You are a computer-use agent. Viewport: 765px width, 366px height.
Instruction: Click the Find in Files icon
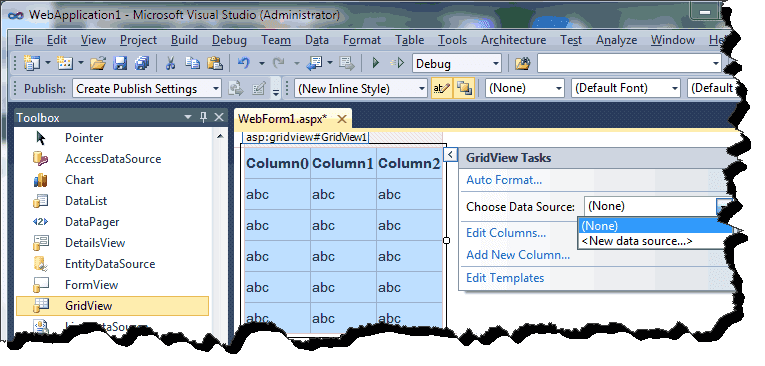coord(523,63)
